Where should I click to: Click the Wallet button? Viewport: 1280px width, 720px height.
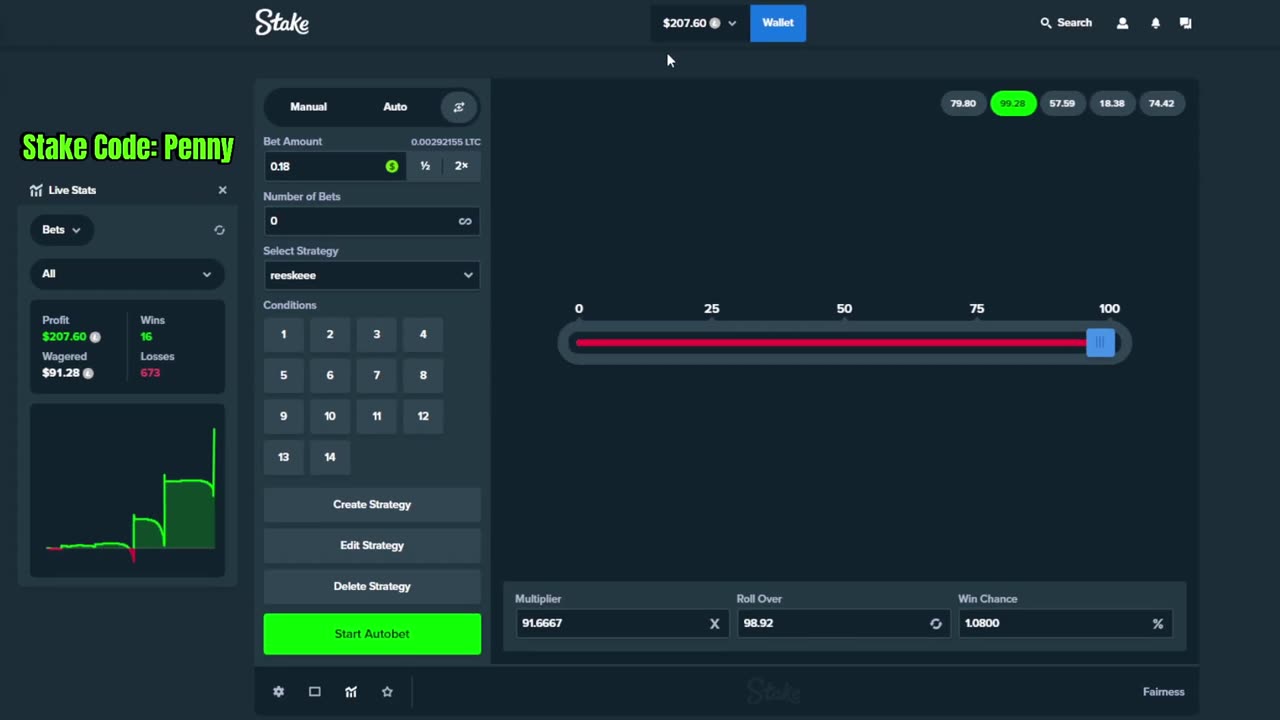(x=778, y=23)
